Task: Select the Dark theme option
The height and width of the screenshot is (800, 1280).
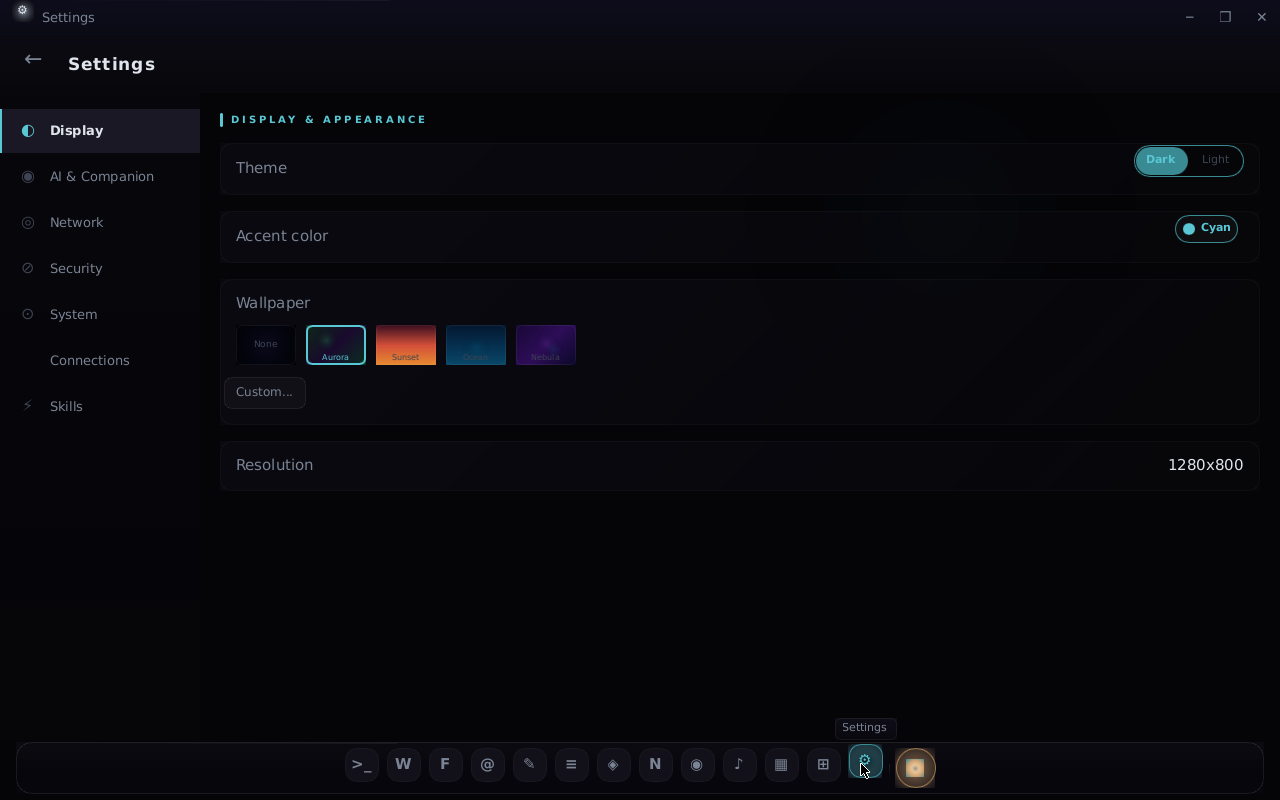Action: 1161,160
